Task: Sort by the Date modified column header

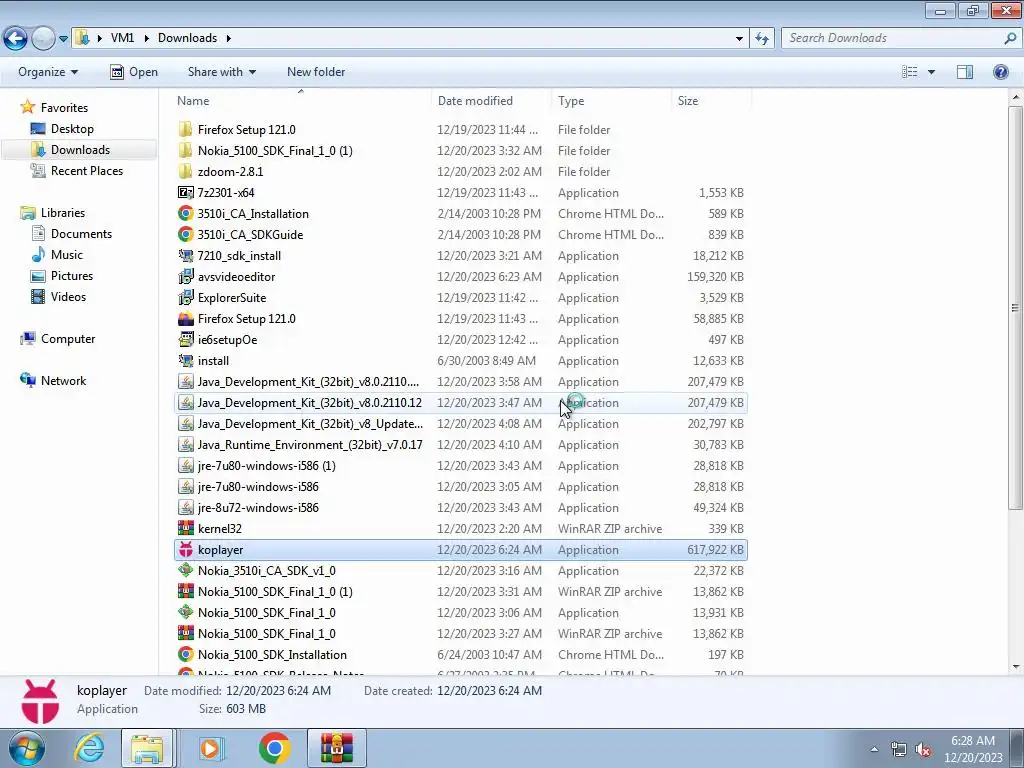Action: pyautogui.click(x=491, y=101)
